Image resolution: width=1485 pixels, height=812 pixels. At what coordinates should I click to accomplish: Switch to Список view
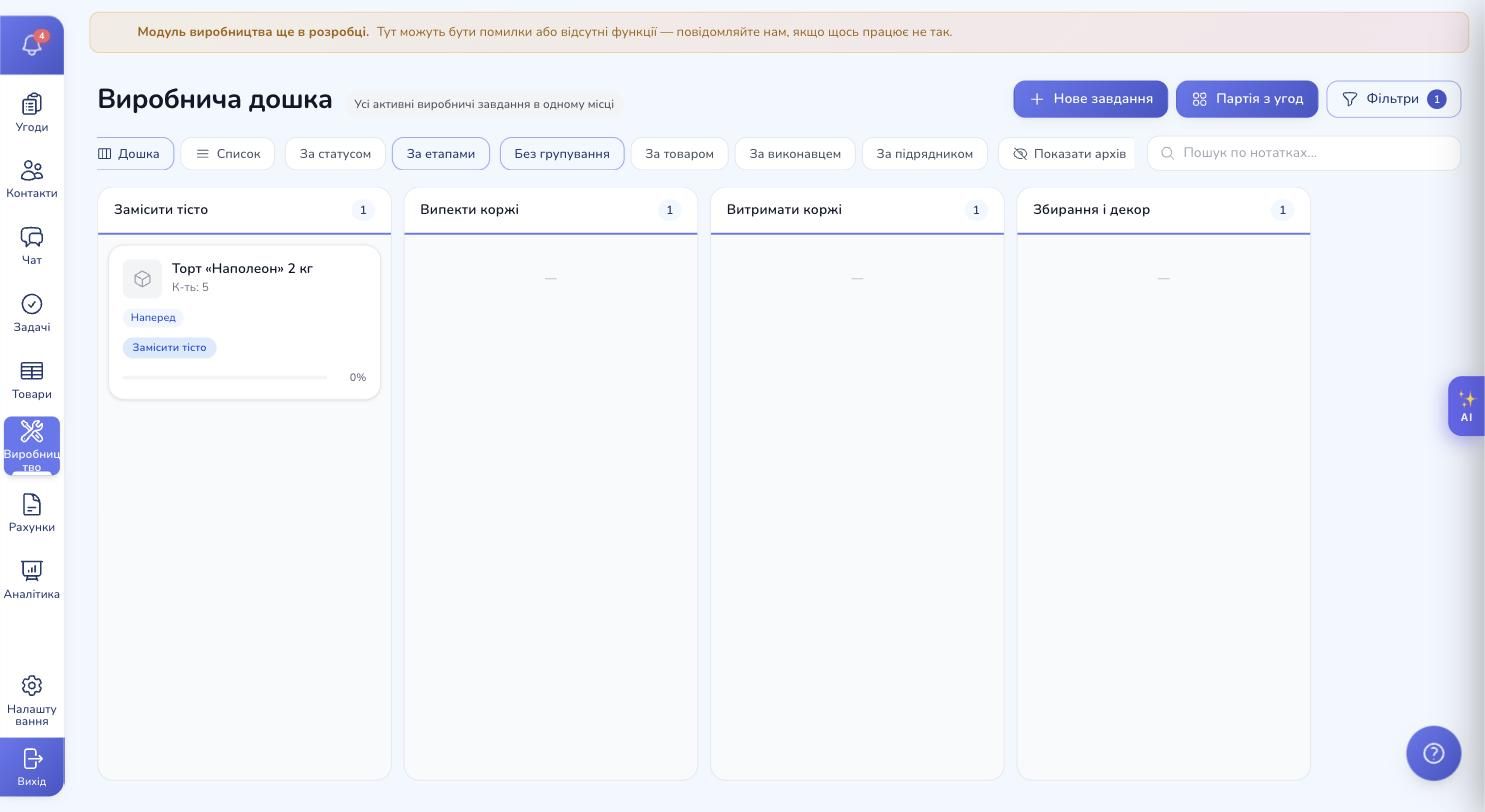(x=228, y=154)
